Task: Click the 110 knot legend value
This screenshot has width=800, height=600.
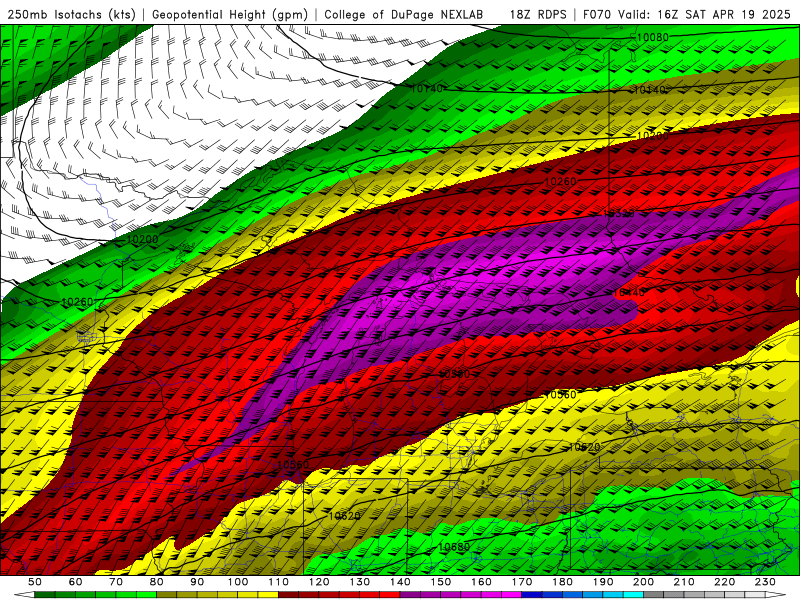Action: (x=279, y=582)
